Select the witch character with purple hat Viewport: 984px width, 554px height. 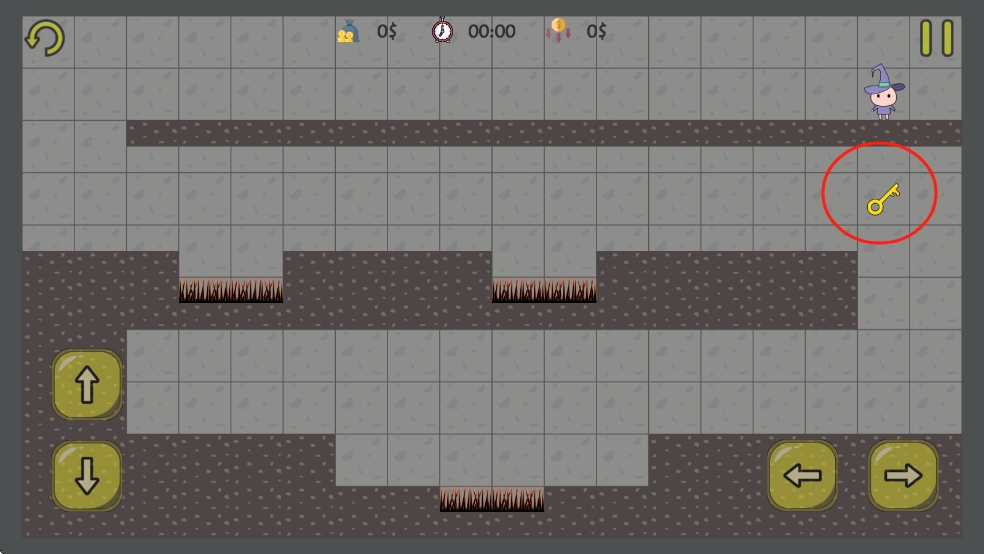point(884,92)
